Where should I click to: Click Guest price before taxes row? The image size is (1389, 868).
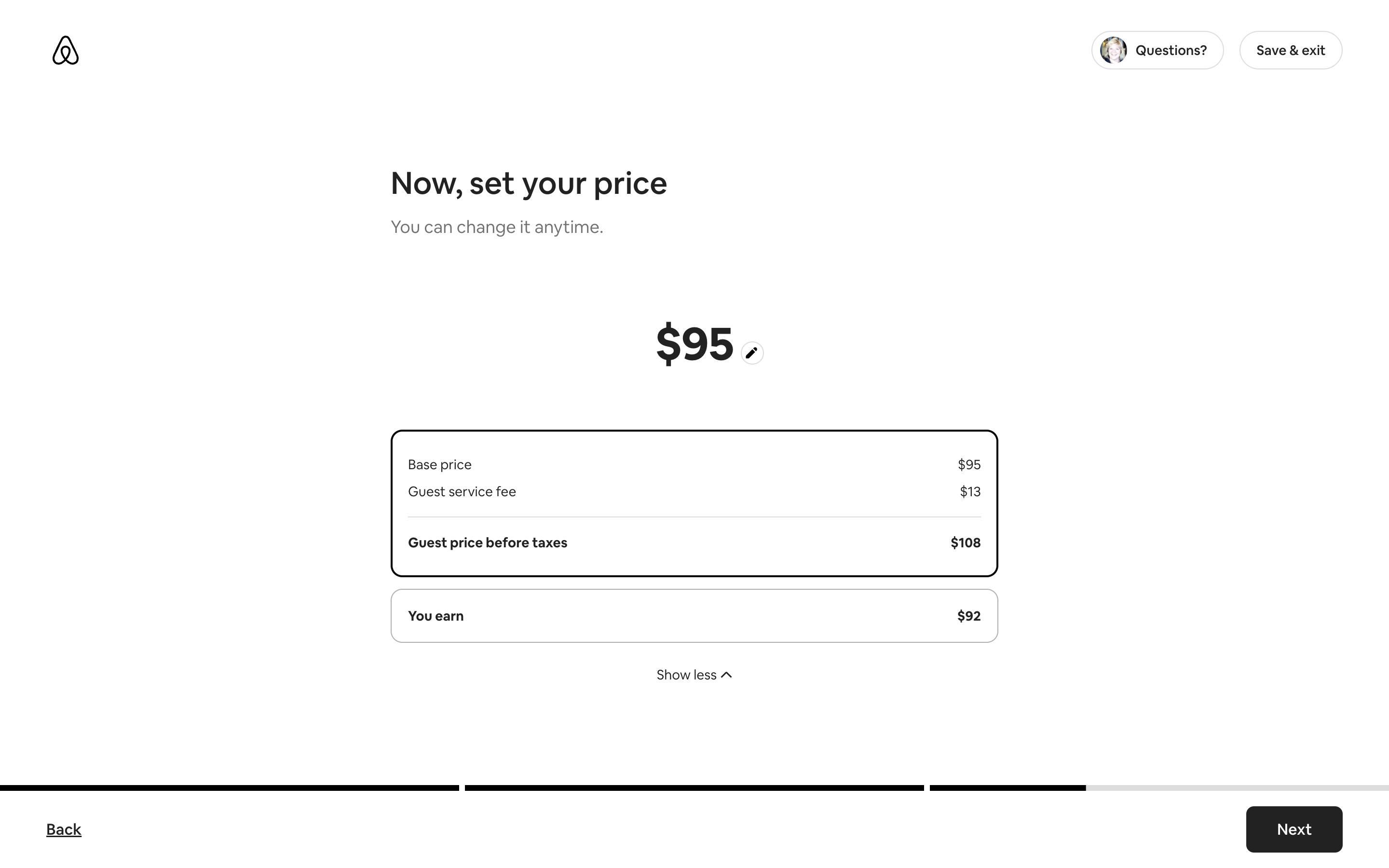coord(694,542)
